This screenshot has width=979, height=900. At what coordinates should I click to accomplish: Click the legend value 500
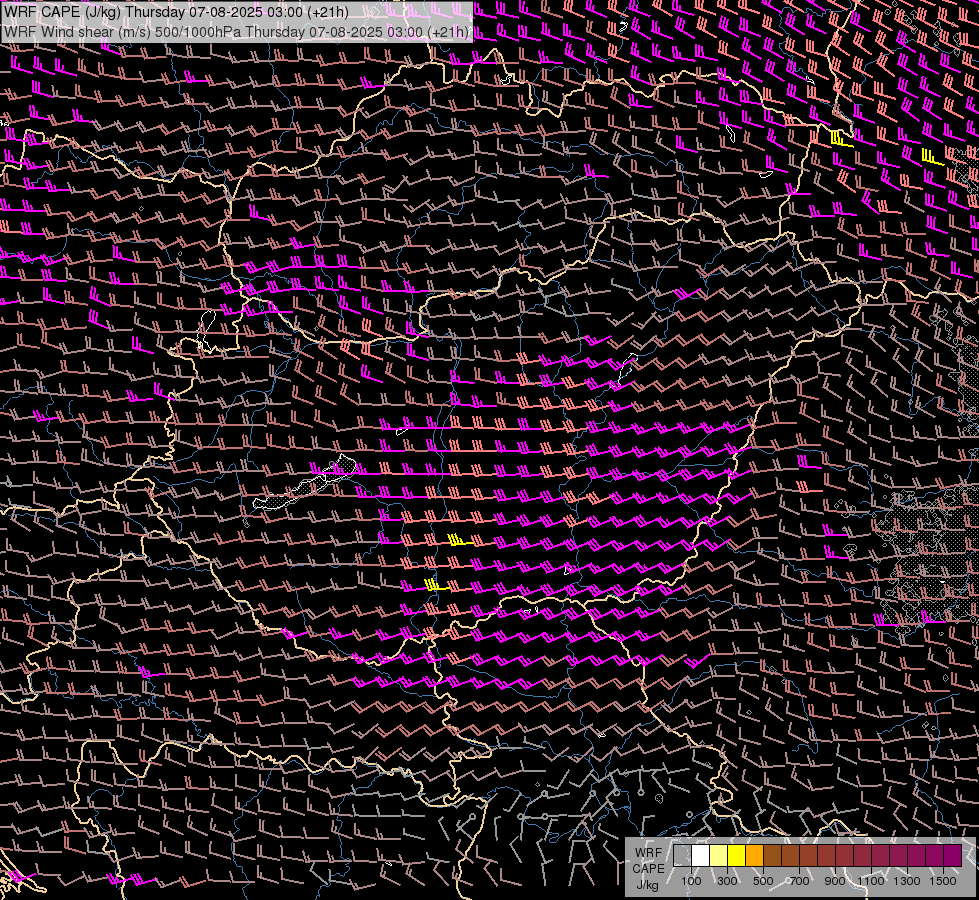point(763,881)
